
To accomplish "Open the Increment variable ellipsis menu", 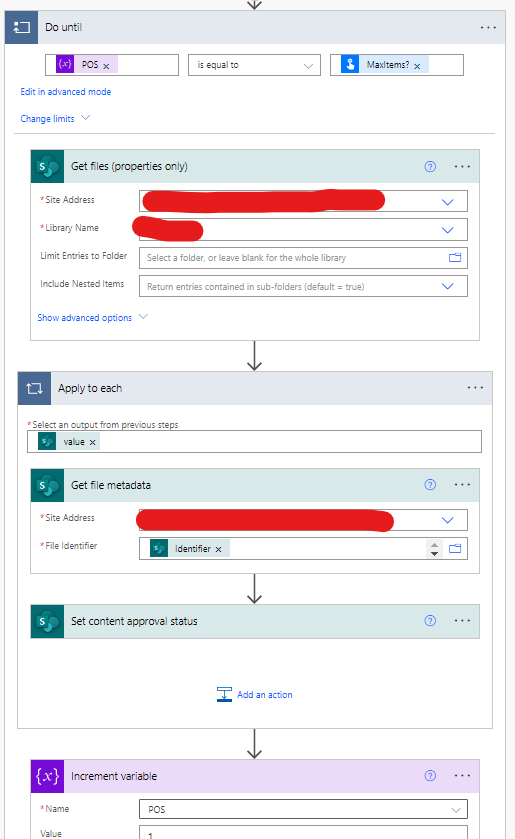I will coord(462,776).
